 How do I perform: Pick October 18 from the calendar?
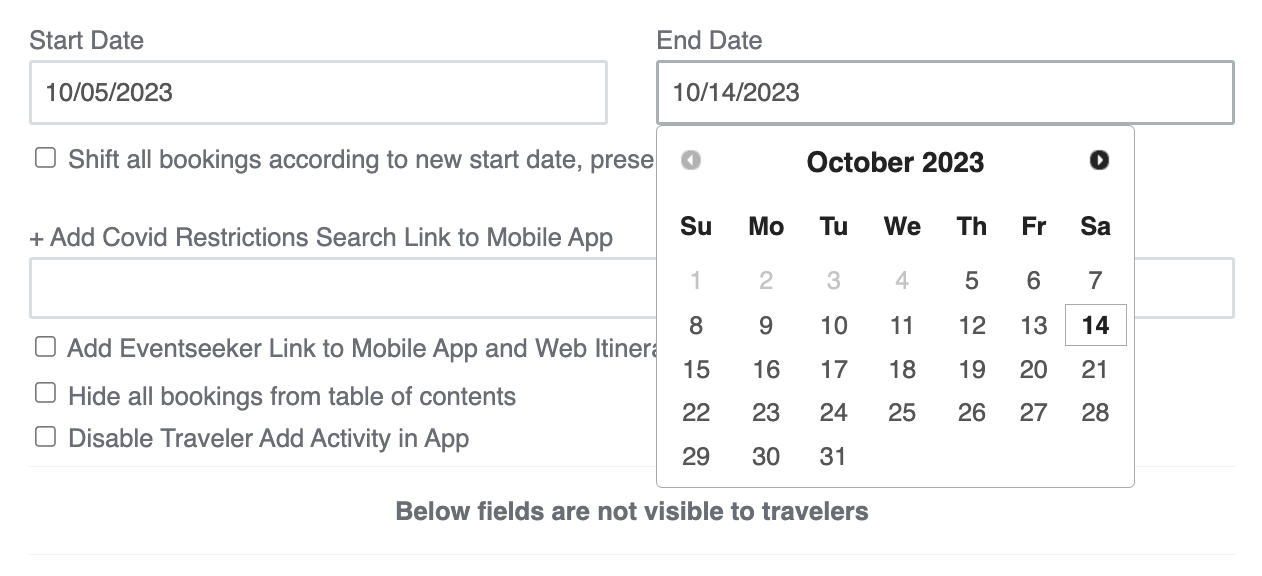point(902,369)
